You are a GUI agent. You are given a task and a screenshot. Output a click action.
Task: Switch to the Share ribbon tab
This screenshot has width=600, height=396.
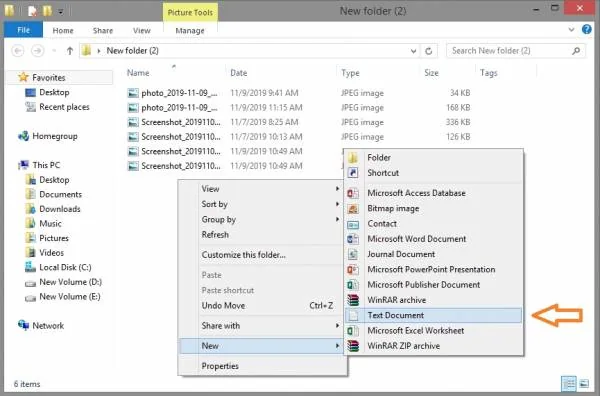click(103, 31)
